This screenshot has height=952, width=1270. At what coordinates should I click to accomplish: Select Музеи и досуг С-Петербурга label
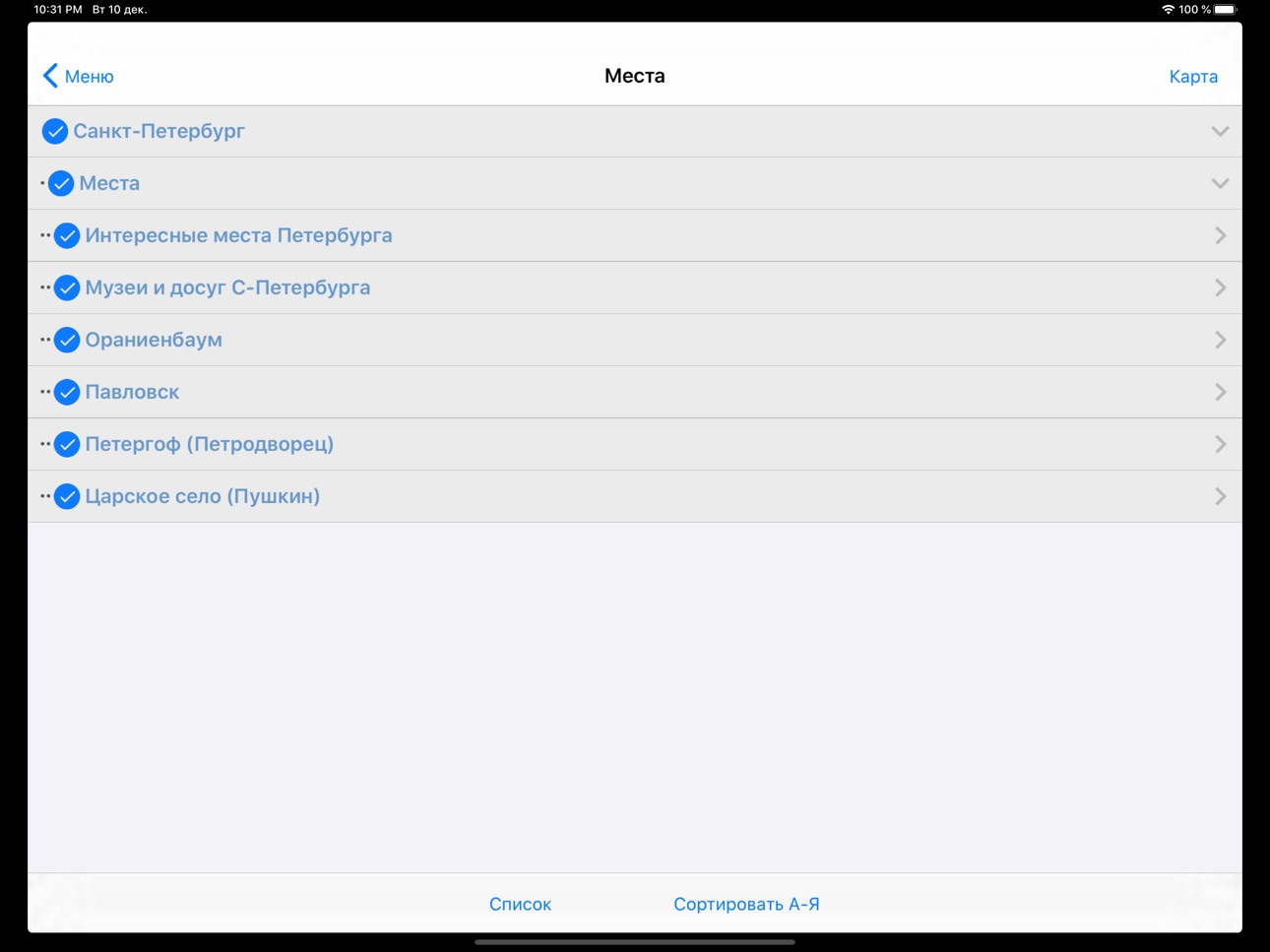coord(227,287)
